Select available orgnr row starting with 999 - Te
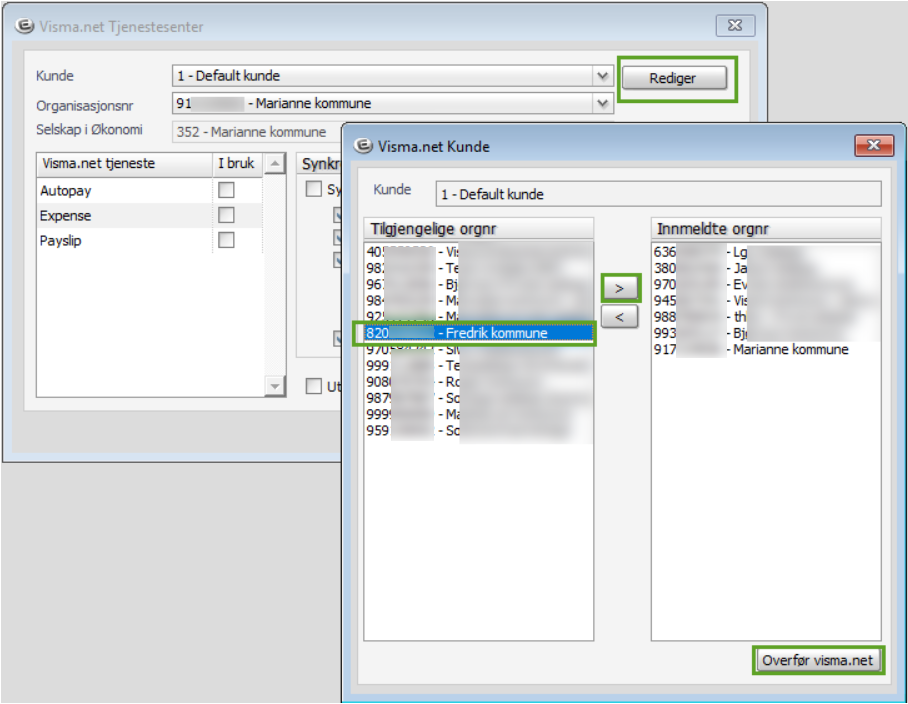 point(478,366)
